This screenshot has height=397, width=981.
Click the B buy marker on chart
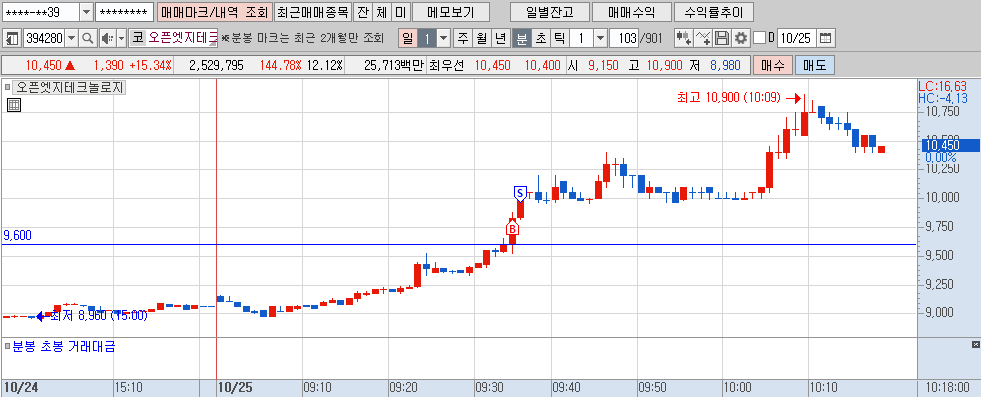pos(512,229)
